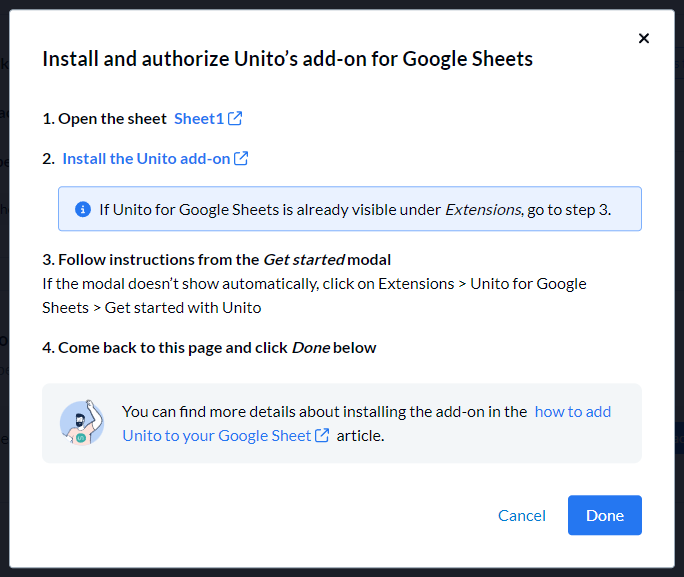
Task: Click the italic Extensions word in the info banner
Action: click(483, 209)
